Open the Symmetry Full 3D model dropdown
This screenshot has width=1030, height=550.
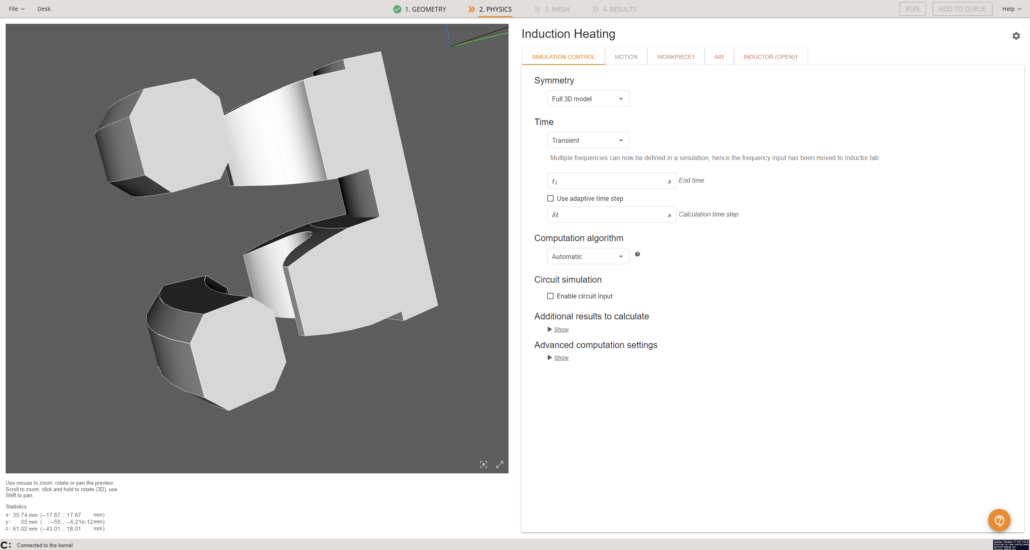(x=588, y=99)
